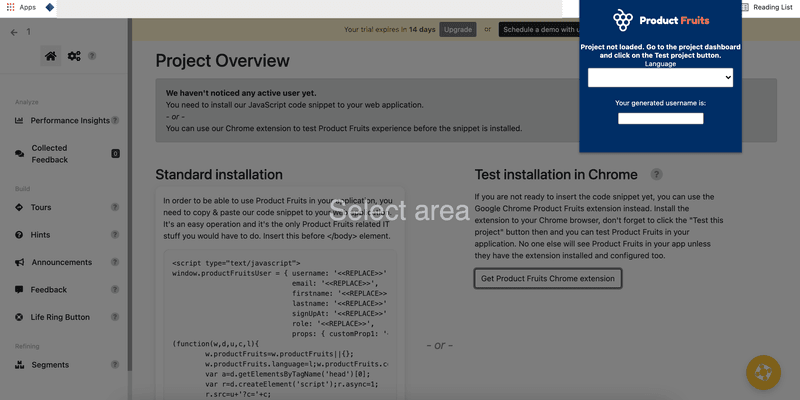The height and width of the screenshot is (400, 800).
Task: Click the back arrow in sidebar
Action: [x=14, y=32]
